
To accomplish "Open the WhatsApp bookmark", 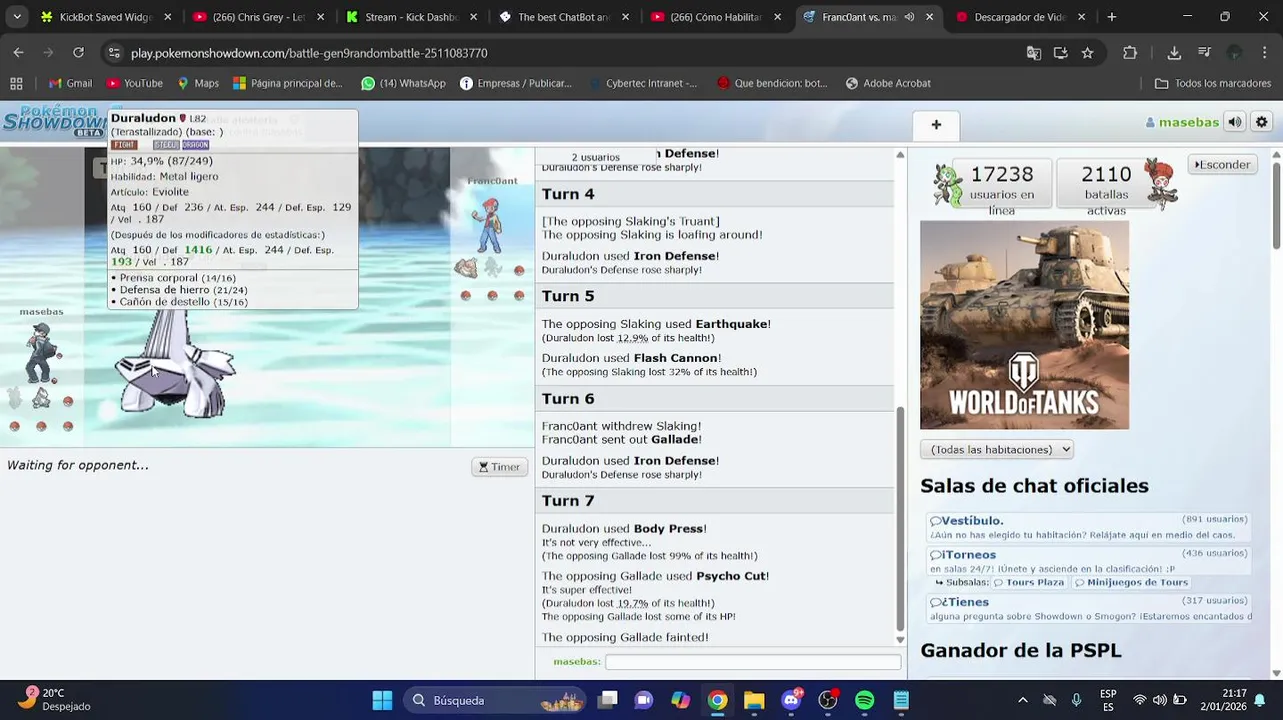I will [x=403, y=83].
